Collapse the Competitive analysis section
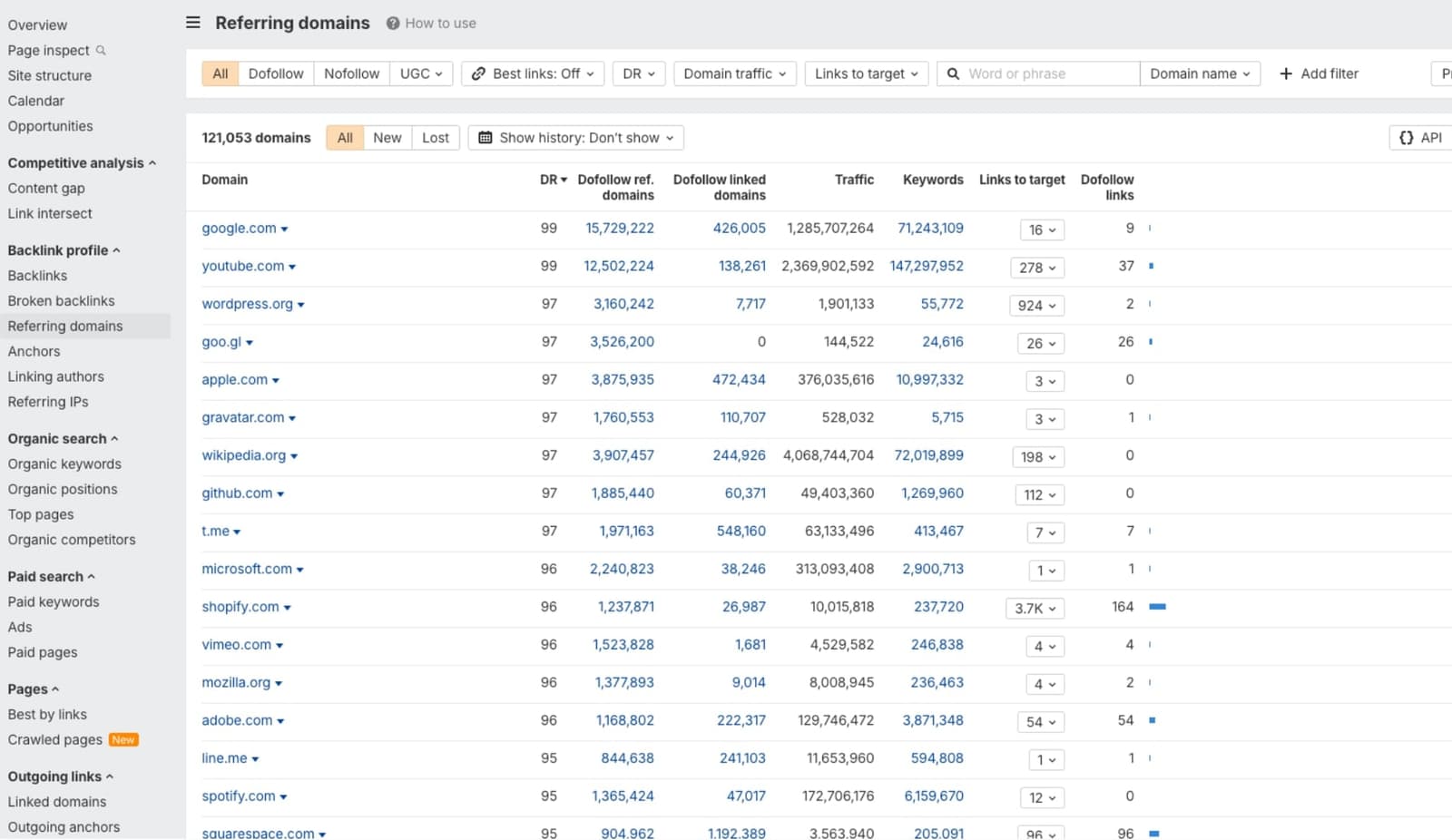Viewport: 1452px width, 840px height. 82,163
